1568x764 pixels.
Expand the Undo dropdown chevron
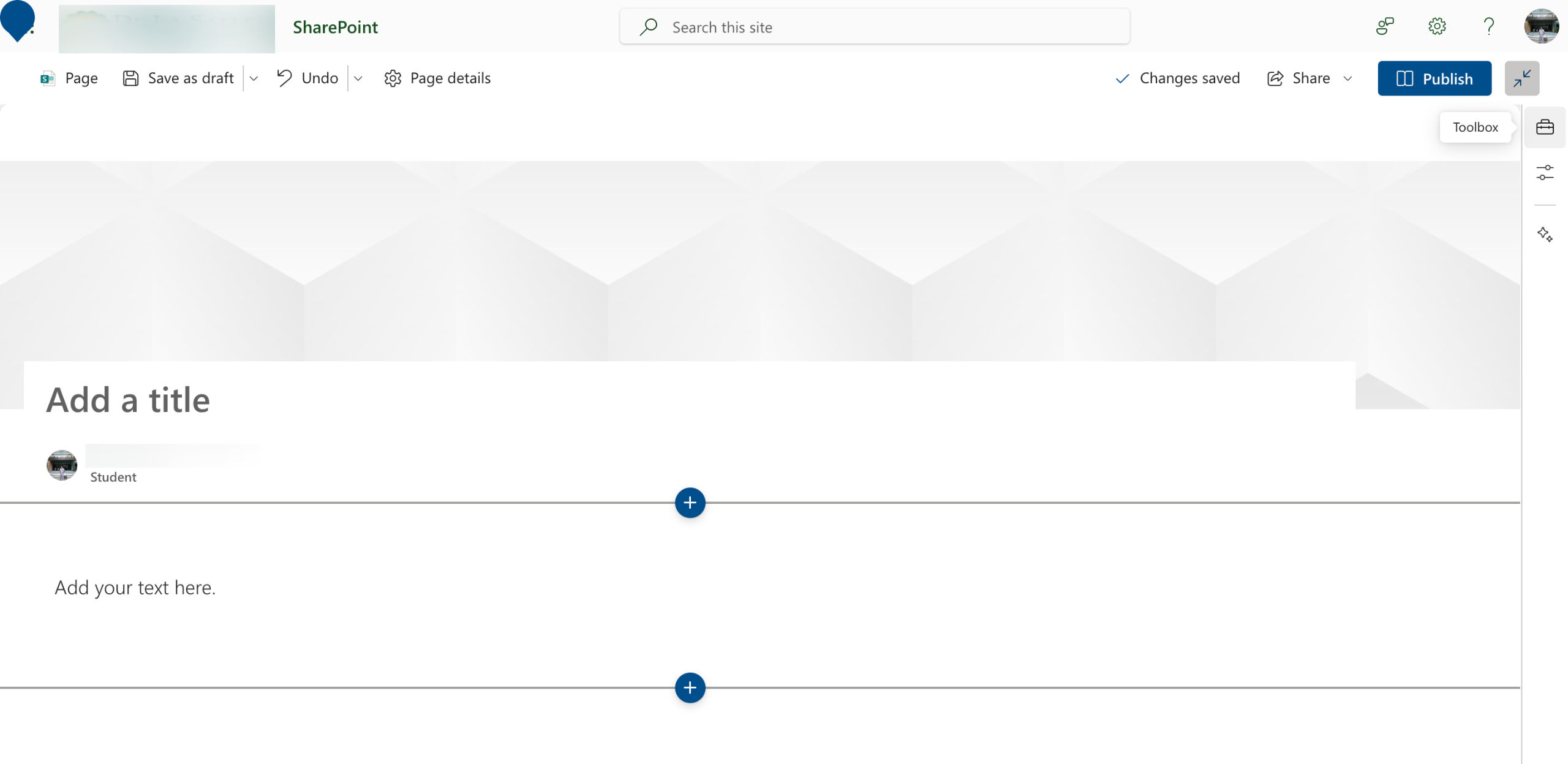click(358, 78)
